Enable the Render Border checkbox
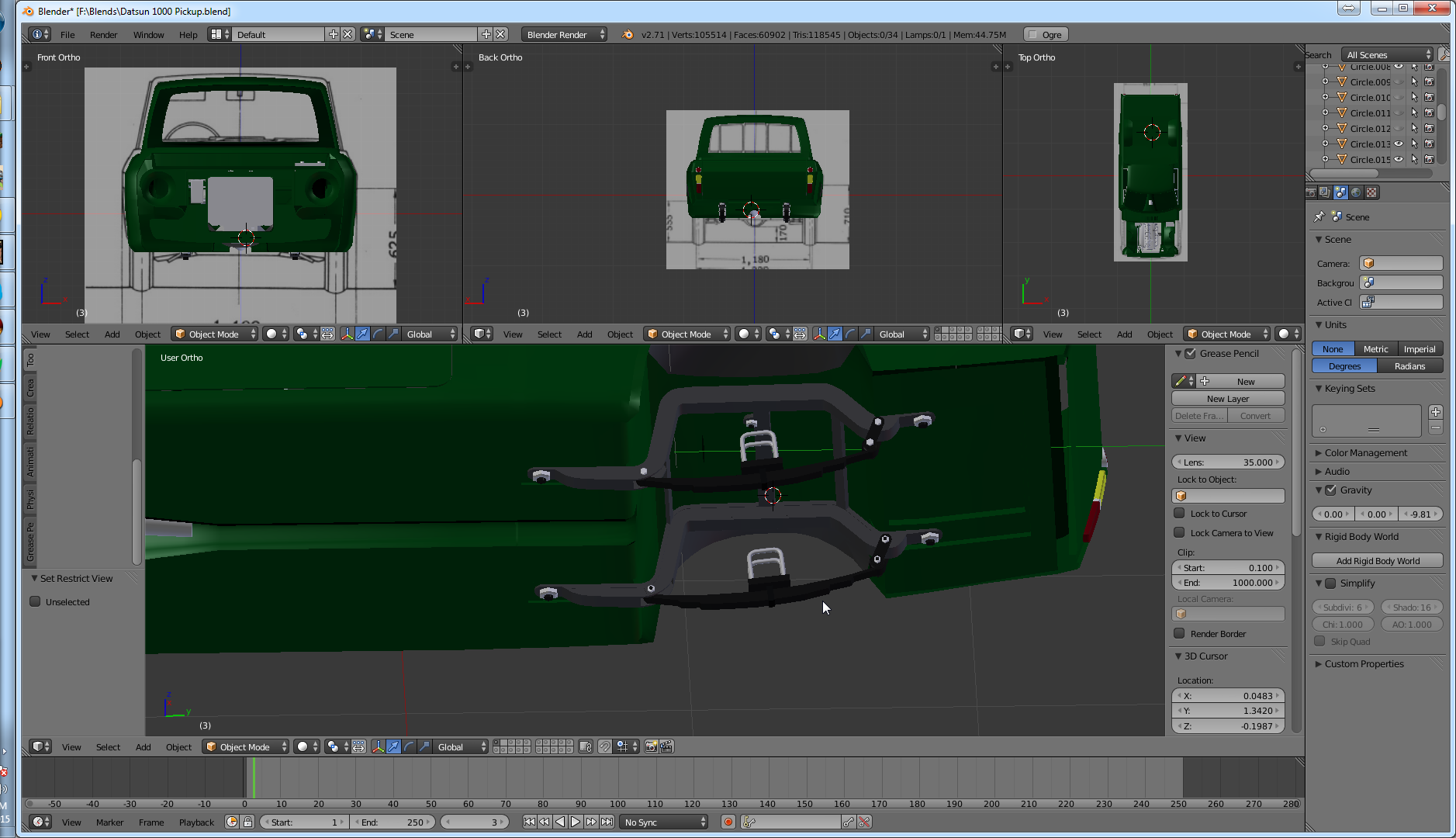The width and height of the screenshot is (1456, 838). coord(1179,633)
